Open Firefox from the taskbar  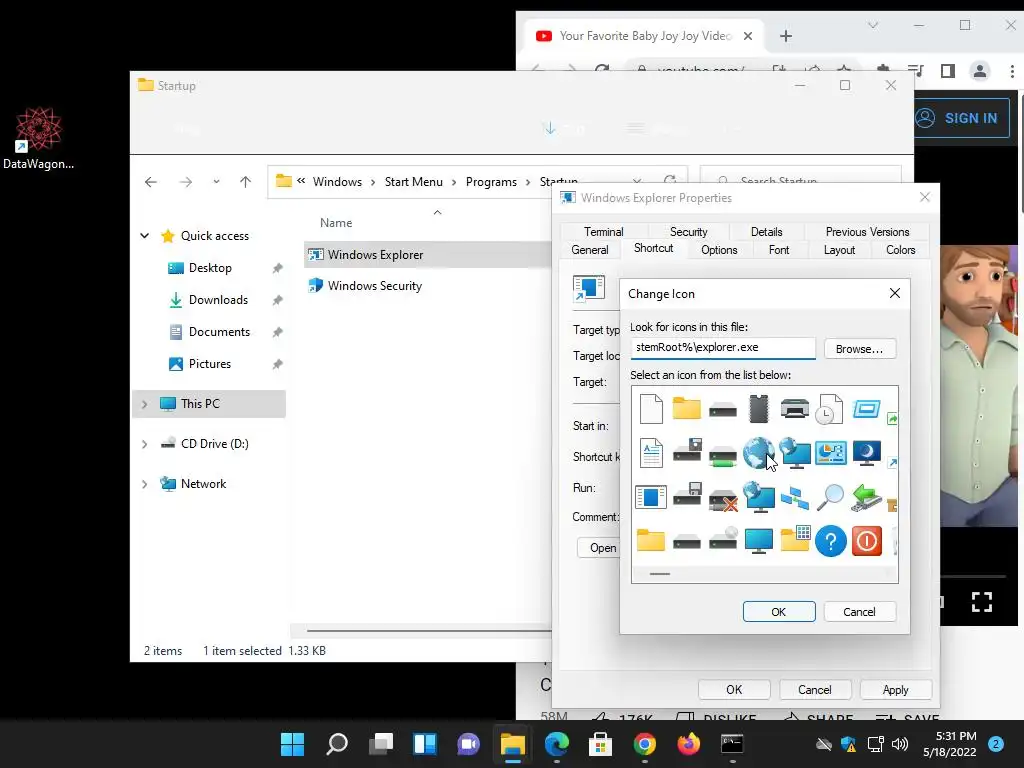pos(688,744)
